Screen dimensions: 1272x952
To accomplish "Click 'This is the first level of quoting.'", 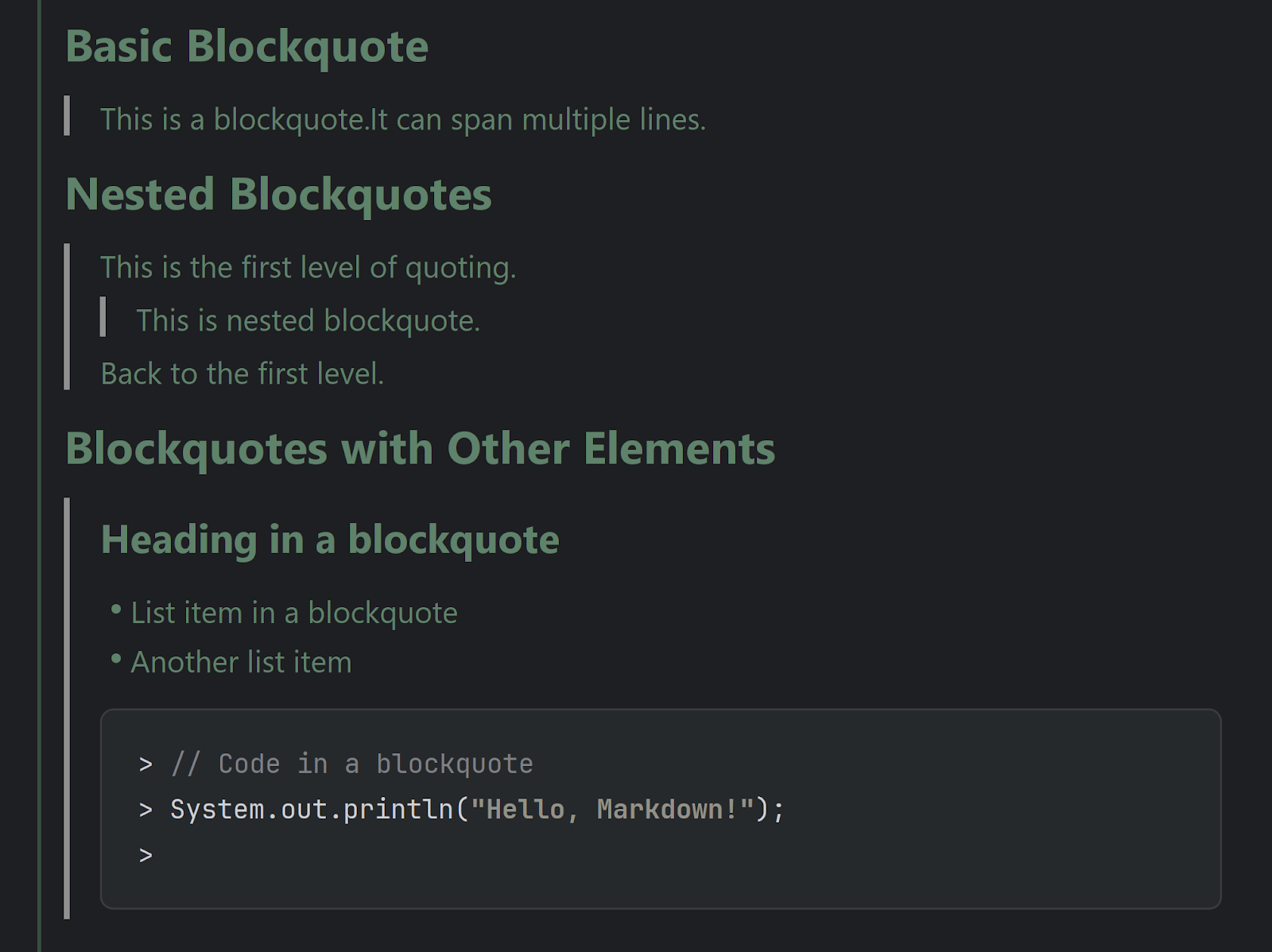I will tap(308, 268).
